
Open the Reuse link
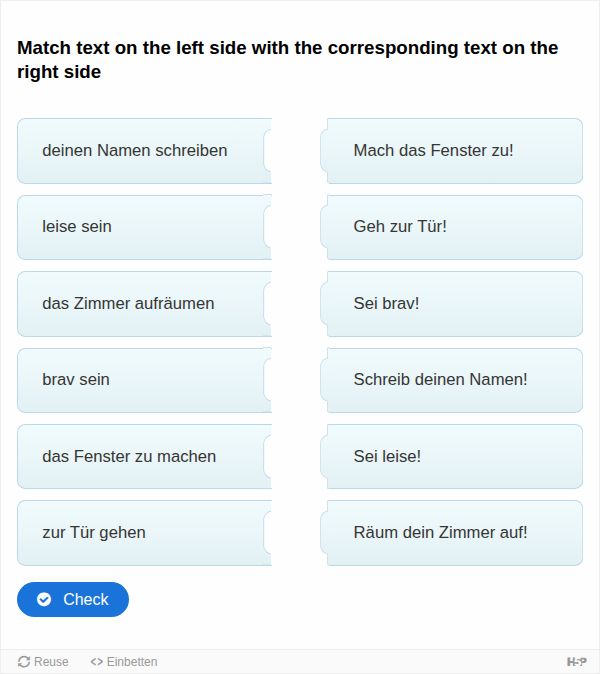[x=43, y=662]
